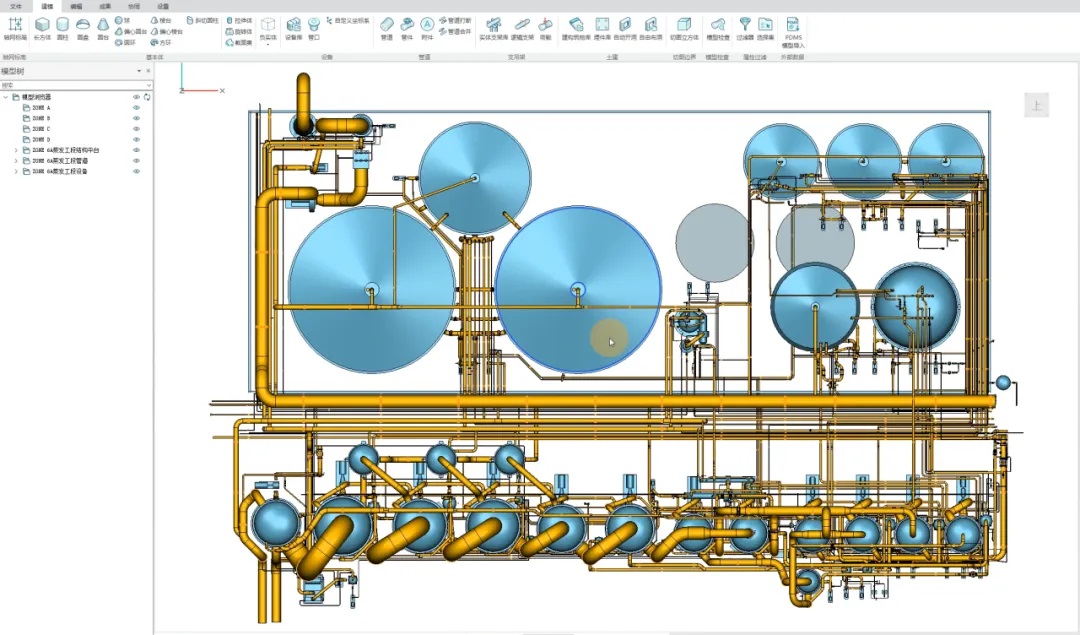This screenshot has width=1080, height=635.
Task: Select the 切图立方体 clipping cube tool
Action: [684, 27]
